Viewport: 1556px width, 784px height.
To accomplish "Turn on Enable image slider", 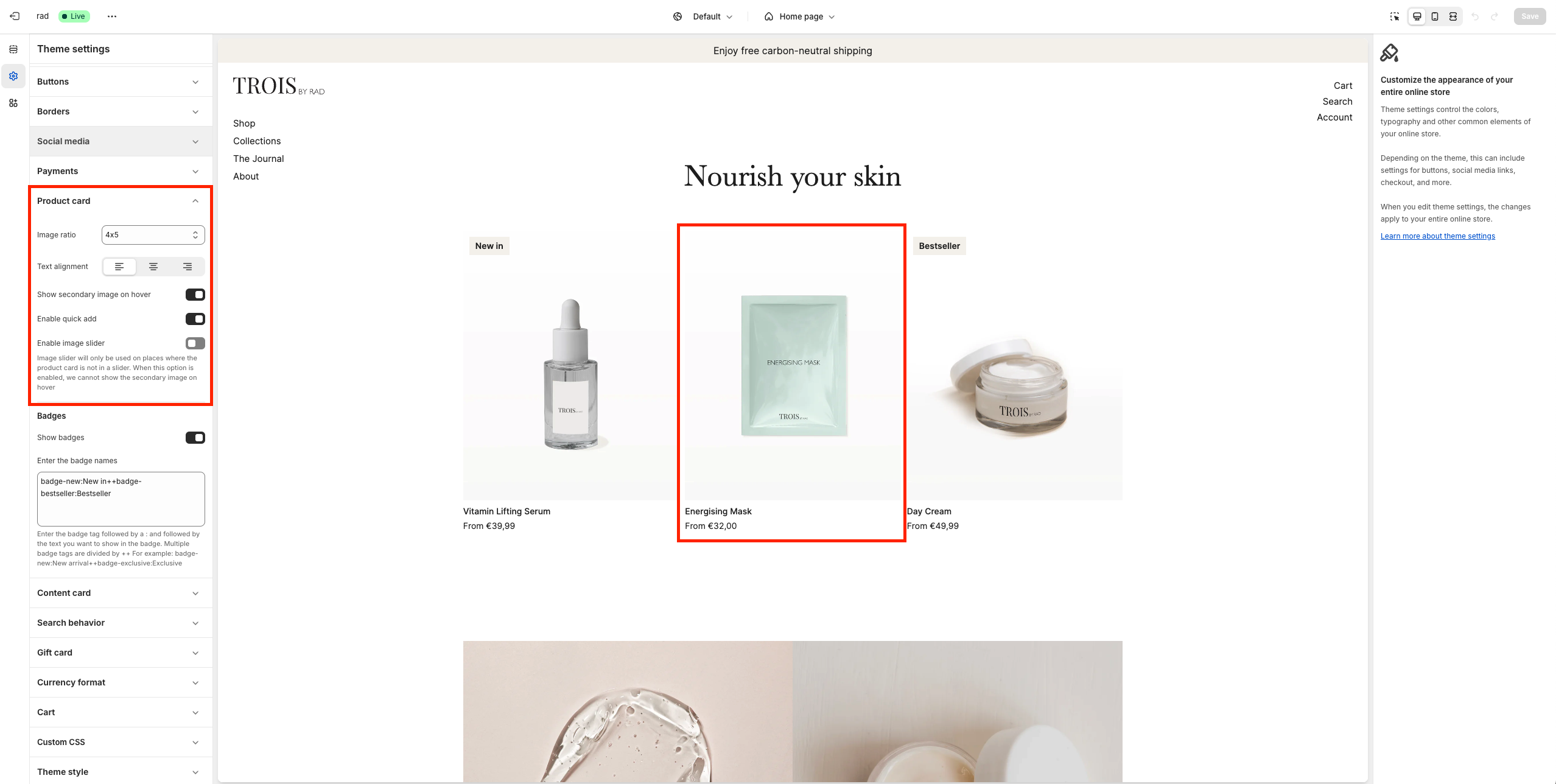I will 195,343.
